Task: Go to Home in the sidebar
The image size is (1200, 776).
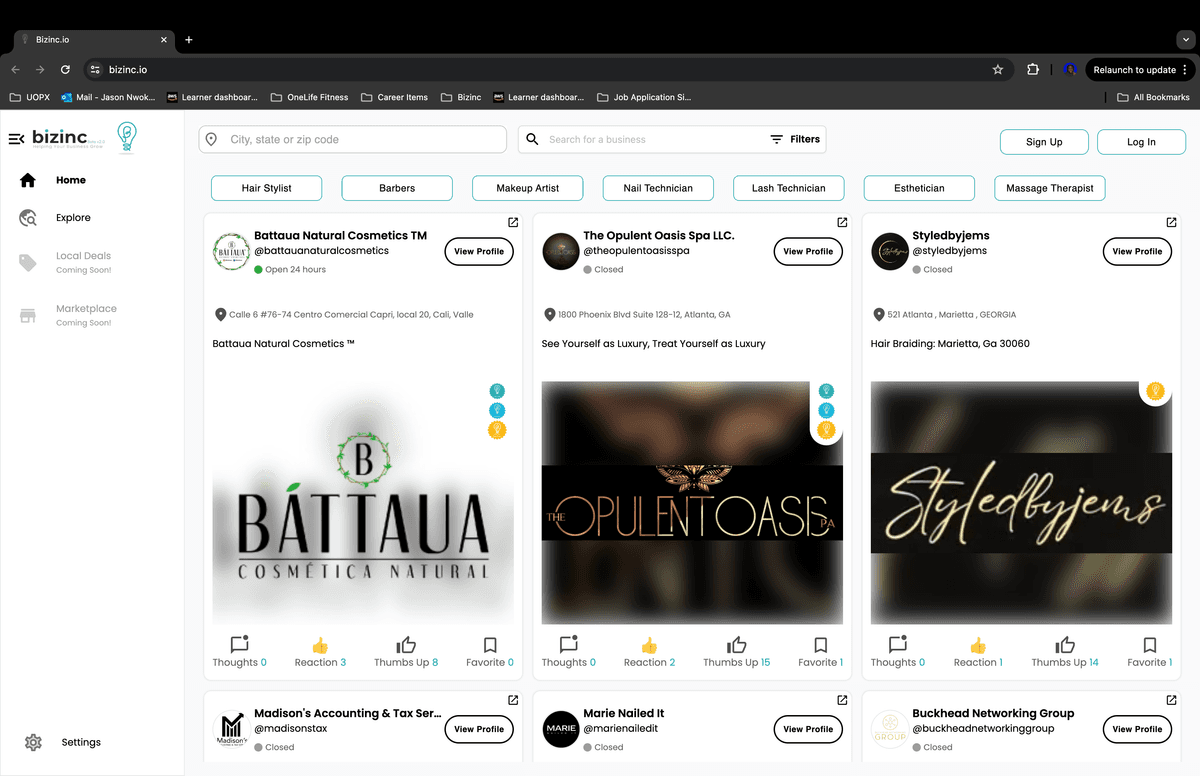Action: [71, 180]
